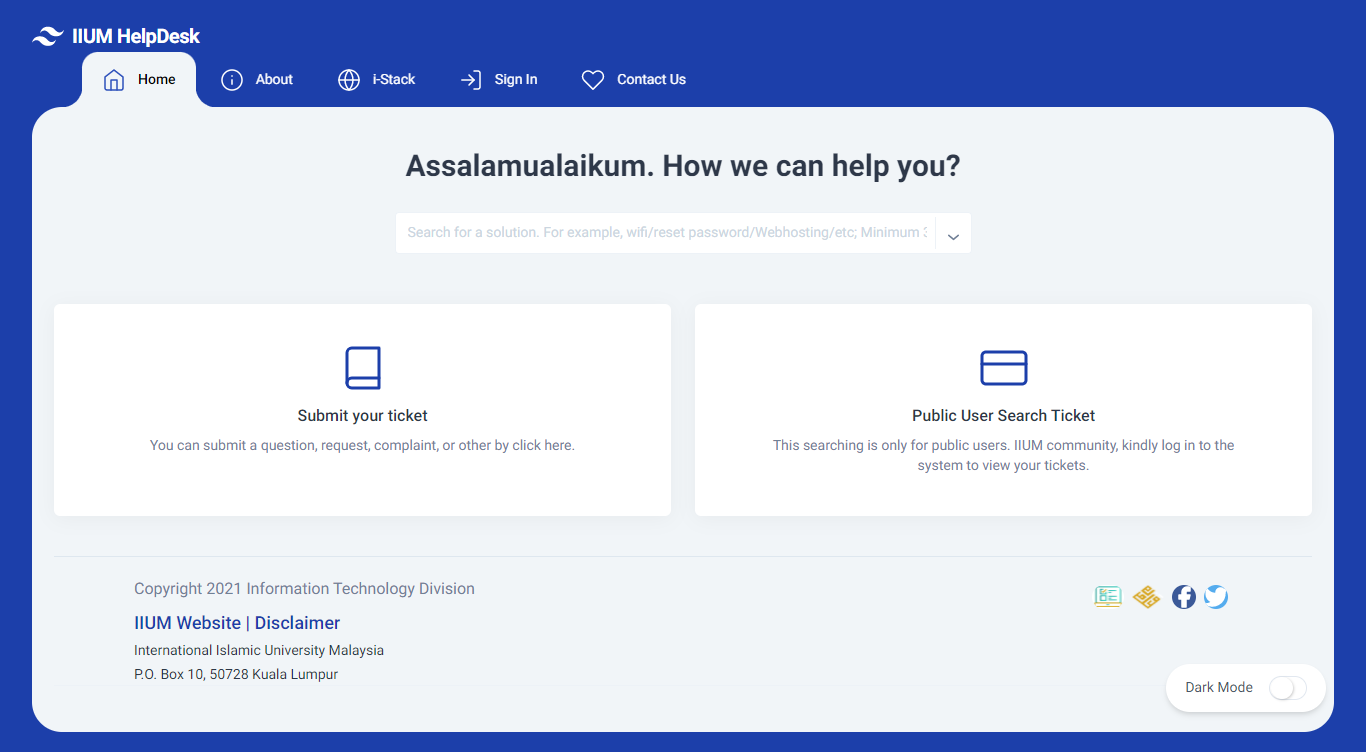
Task: Open the Public User Search Ticket card
Action: point(1003,410)
